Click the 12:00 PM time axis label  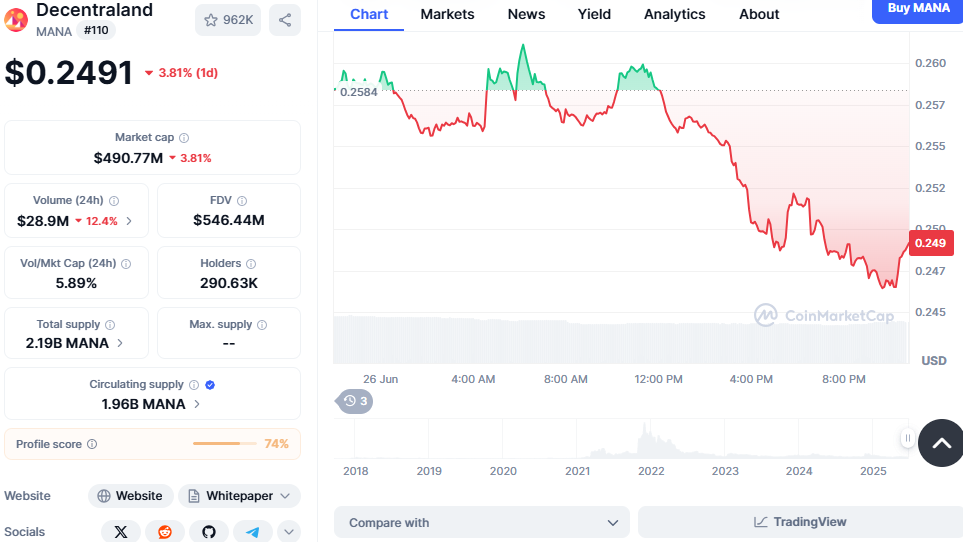[x=658, y=379]
